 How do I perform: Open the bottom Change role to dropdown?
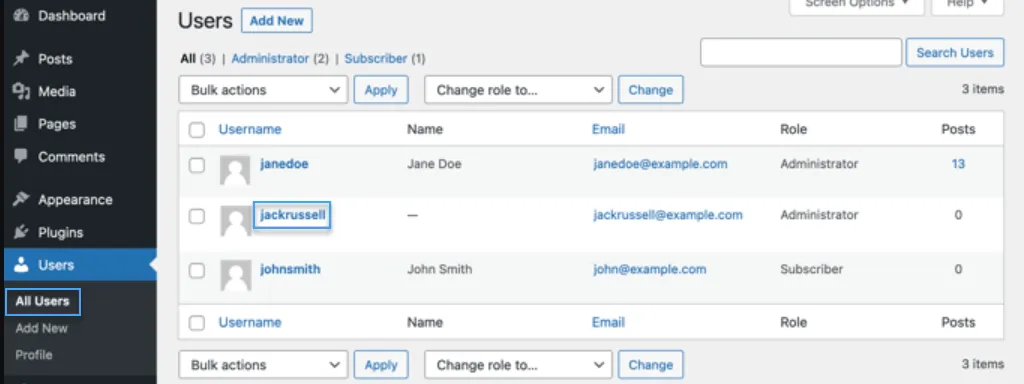[x=518, y=365]
